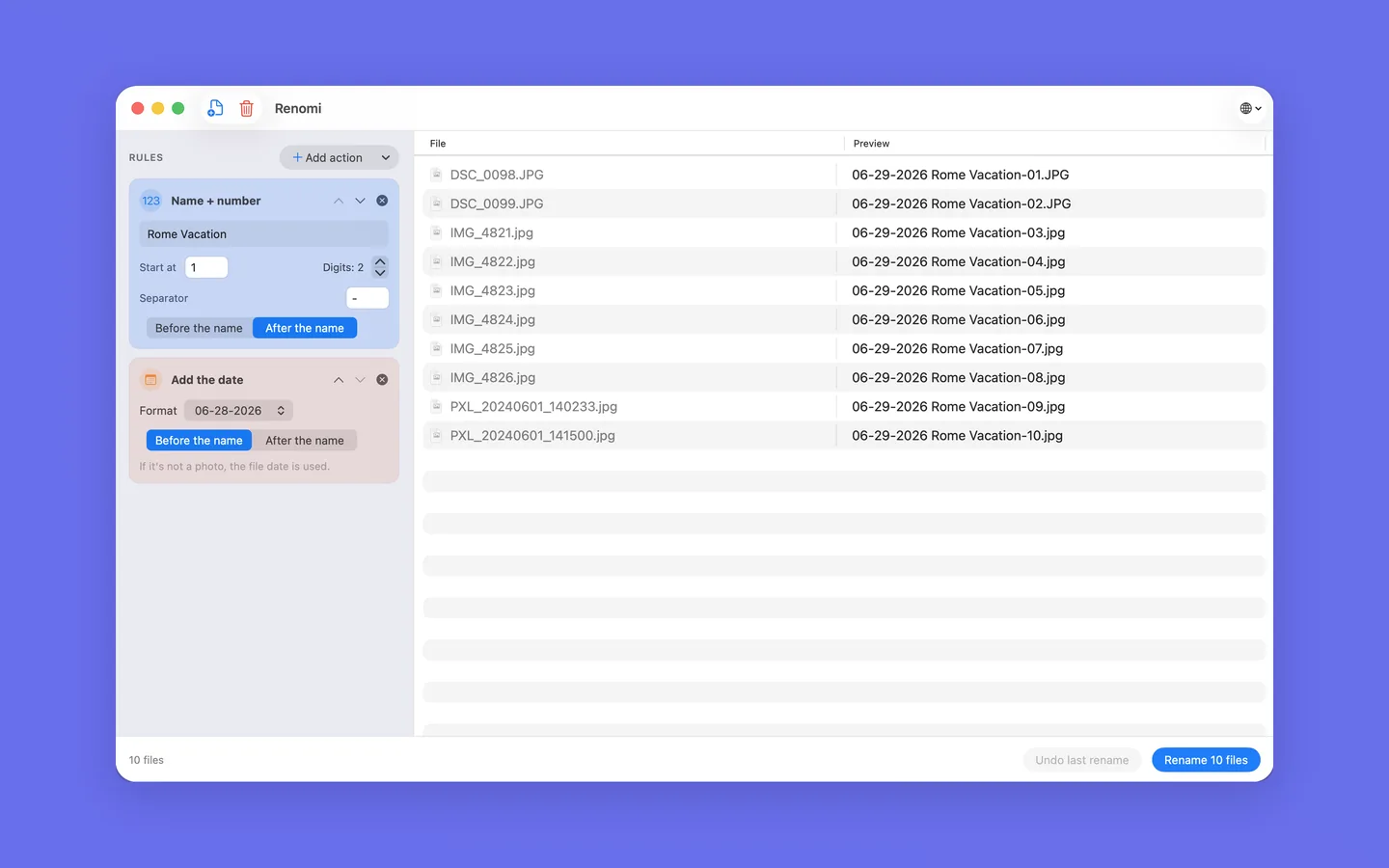Screen dimensions: 1389x868
Task: Move Add the date rule up
Action: click(x=339, y=380)
